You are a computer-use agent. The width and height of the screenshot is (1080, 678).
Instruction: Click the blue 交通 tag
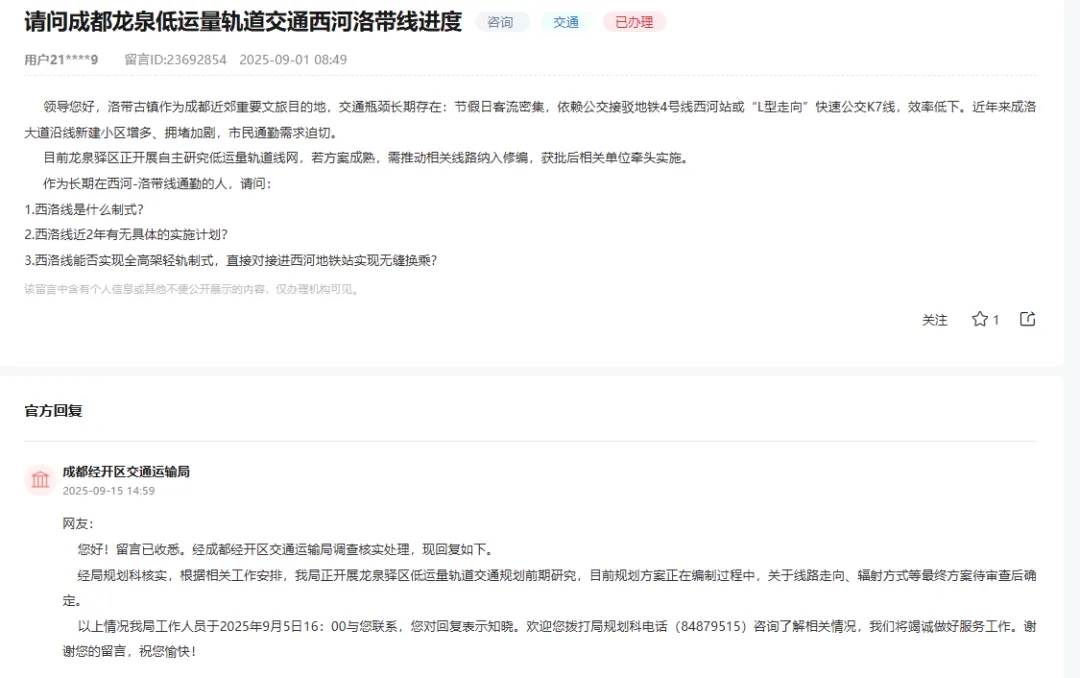pos(566,22)
